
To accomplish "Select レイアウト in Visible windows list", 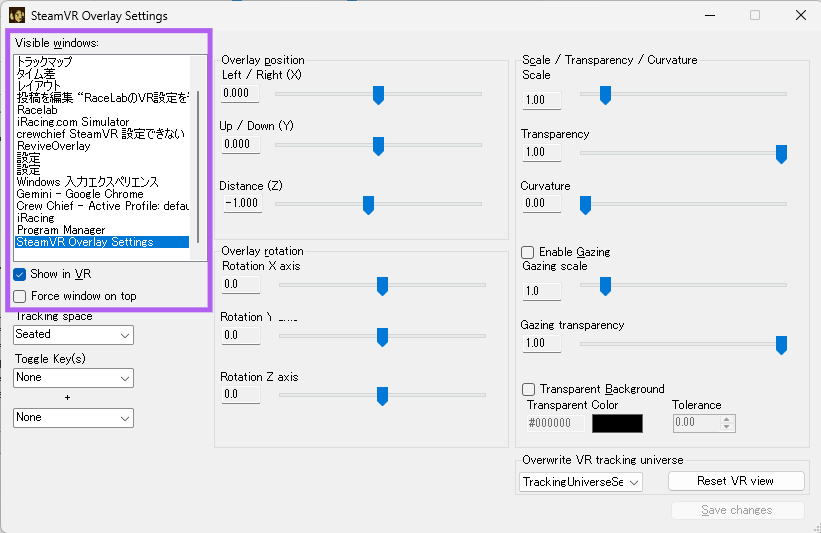I will tap(102, 86).
